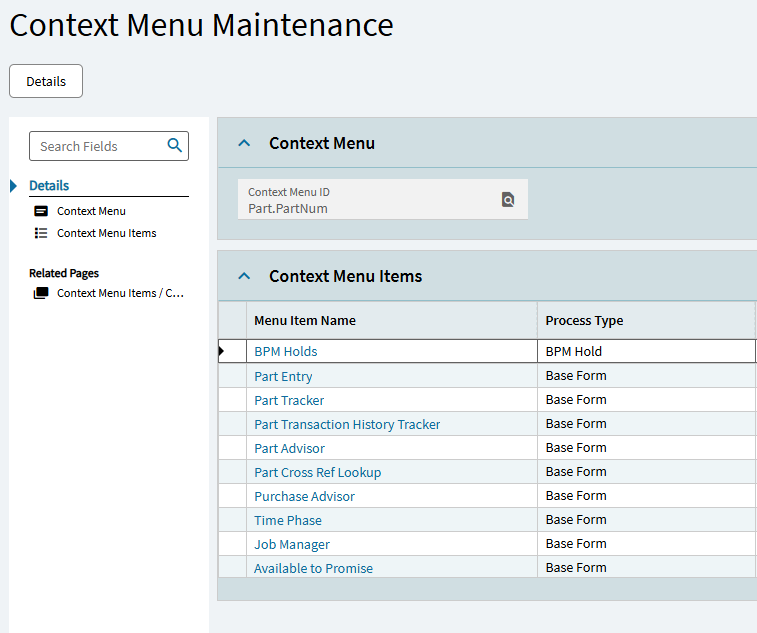
Task: Select Base Form cell in Part Tracker row
Action: 646,400
